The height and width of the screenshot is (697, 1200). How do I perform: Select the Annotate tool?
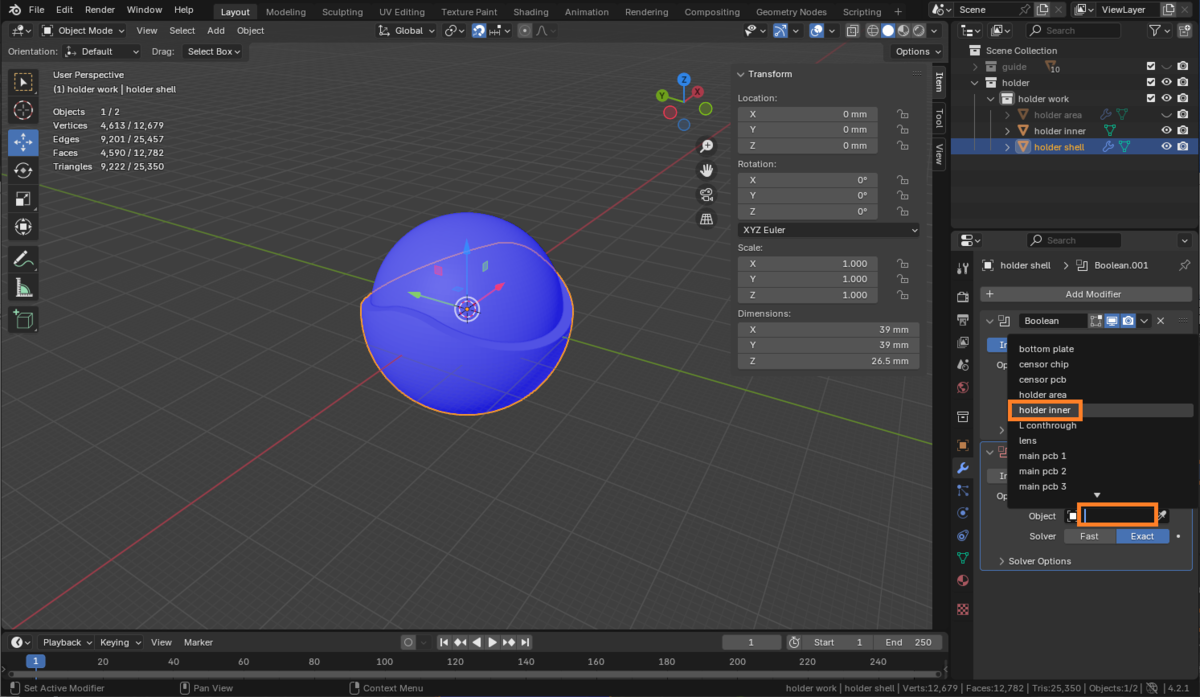coord(23,259)
